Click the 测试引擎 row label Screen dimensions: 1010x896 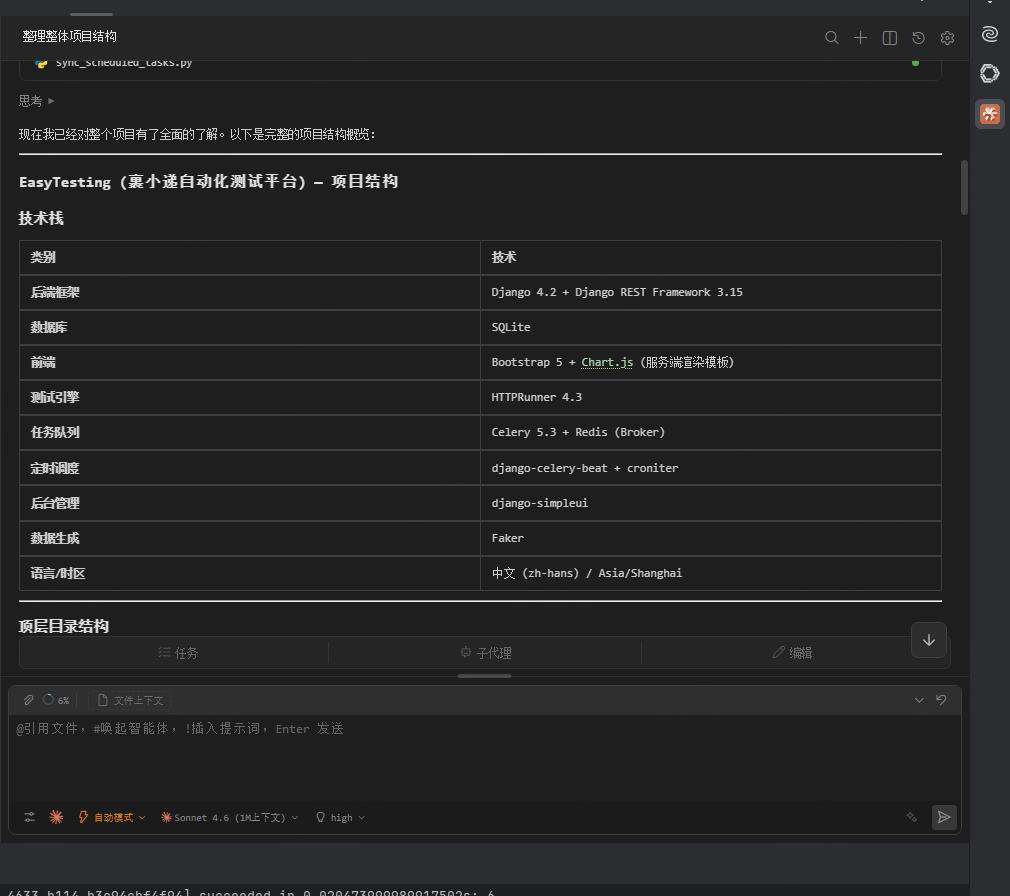click(x=55, y=397)
